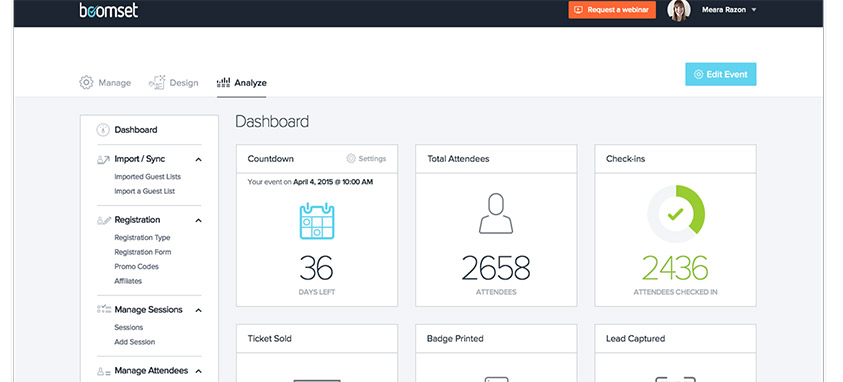Collapse the Manage Sessions section
Viewport: 843px width, 382px height.
pos(198,310)
